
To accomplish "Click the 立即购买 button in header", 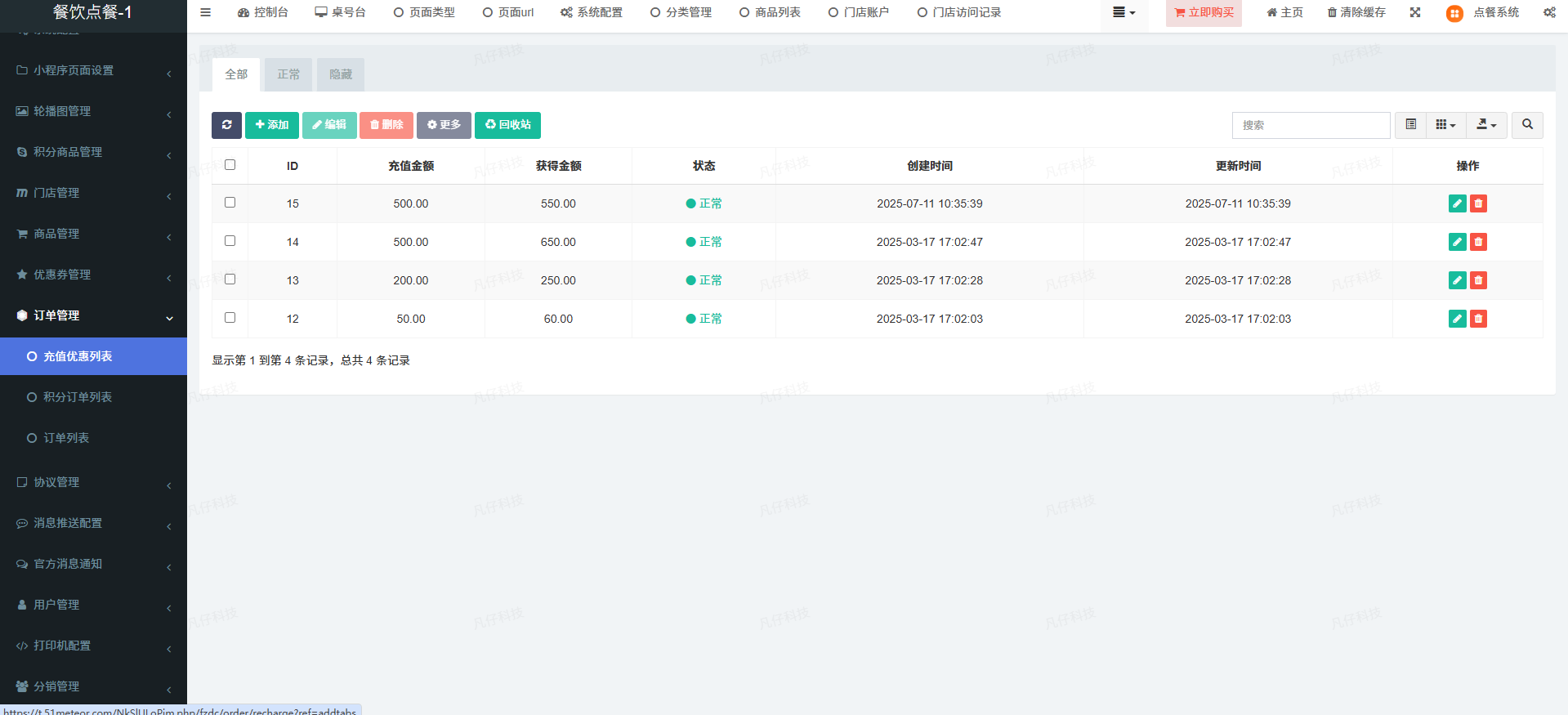I will point(1204,12).
